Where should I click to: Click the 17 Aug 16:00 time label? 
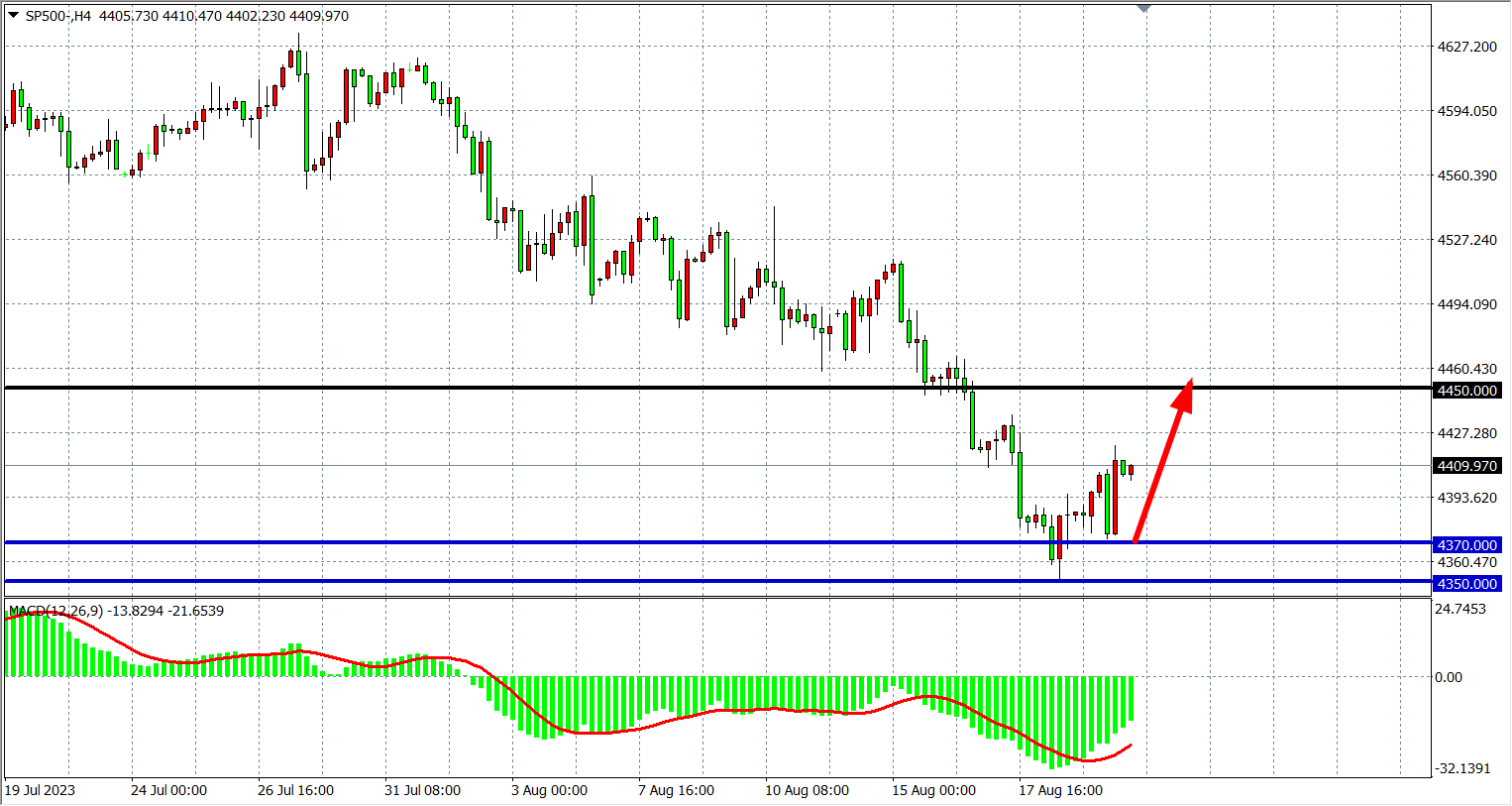pyautogui.click(x=1060, y=790)
